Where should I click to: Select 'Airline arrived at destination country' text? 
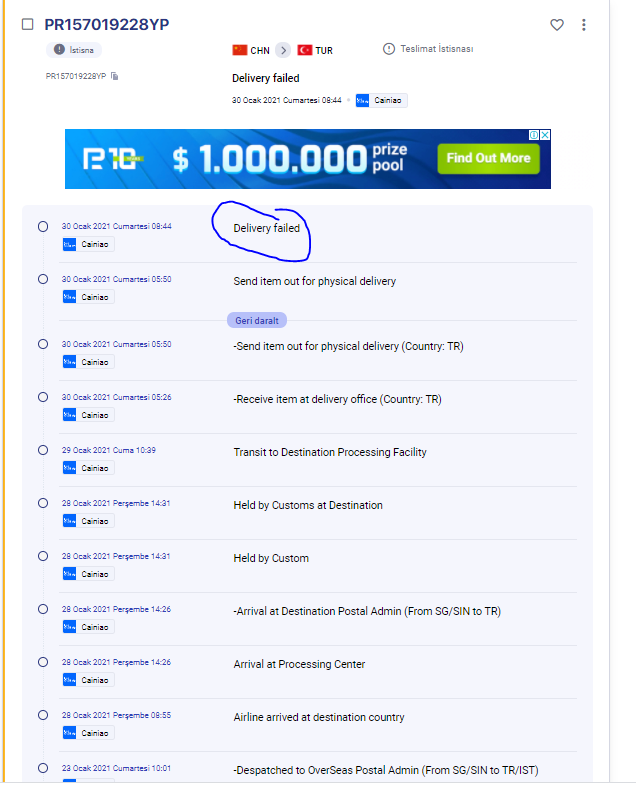tap(319, 717)
